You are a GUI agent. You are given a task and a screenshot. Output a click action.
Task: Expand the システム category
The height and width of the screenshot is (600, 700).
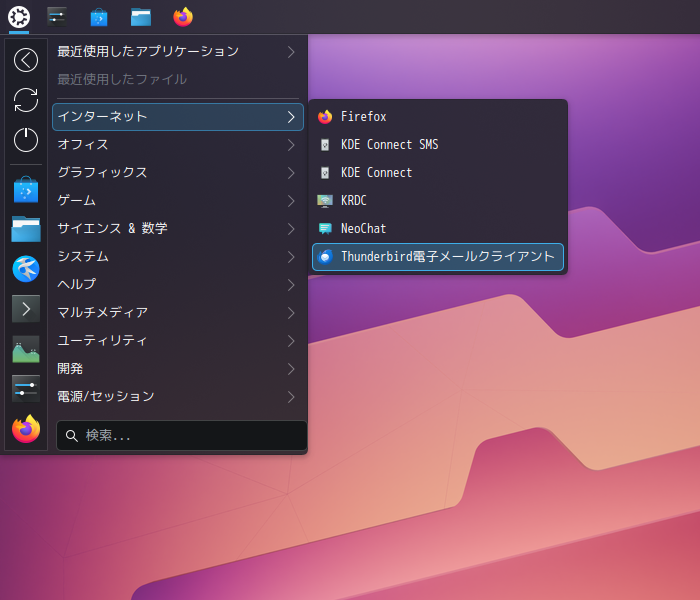pos(178,257)
